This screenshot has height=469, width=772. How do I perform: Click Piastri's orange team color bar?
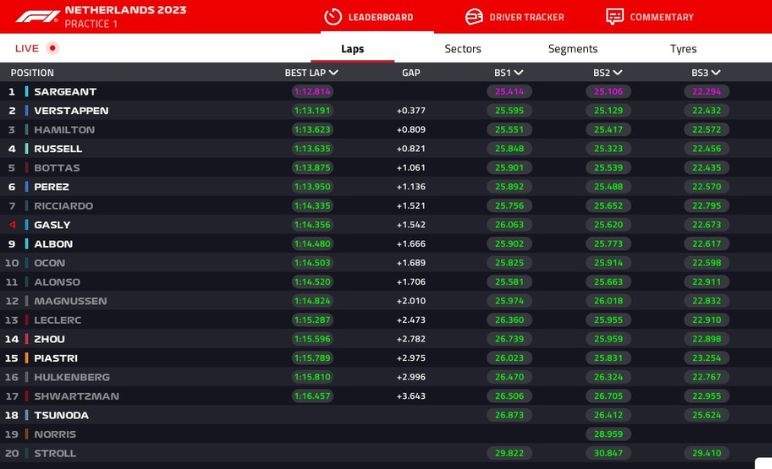click(x=27, y=358)
